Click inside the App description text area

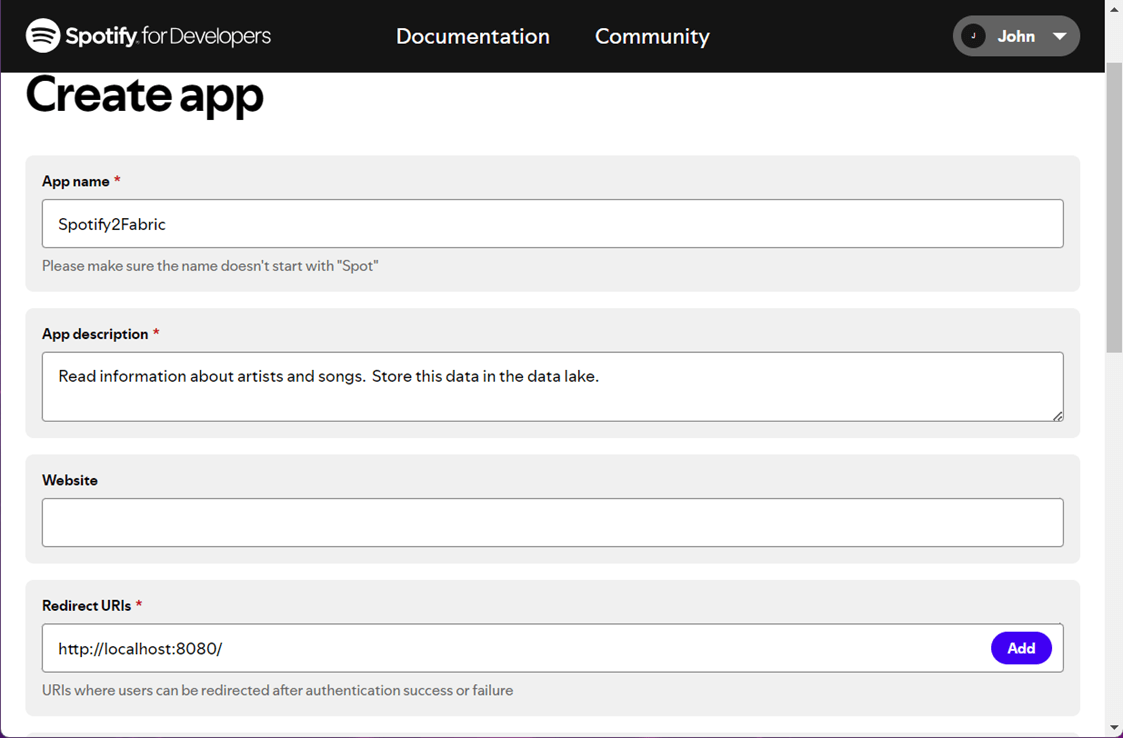(x=552, y=386)
